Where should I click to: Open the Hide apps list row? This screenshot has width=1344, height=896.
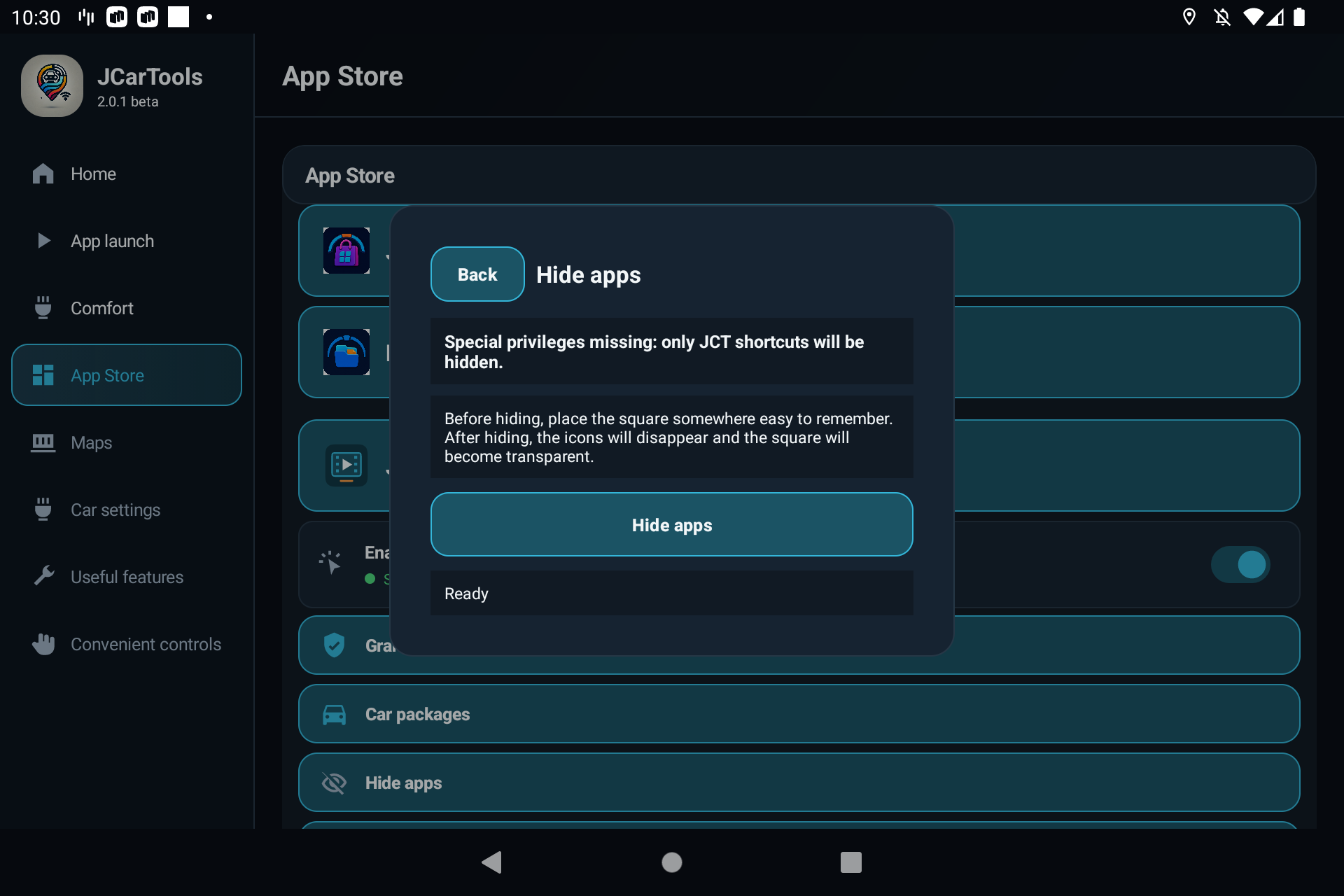coord(799,783)
